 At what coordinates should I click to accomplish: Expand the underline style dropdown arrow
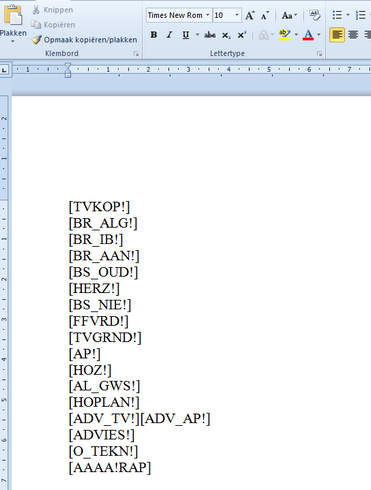pos(197,35)
